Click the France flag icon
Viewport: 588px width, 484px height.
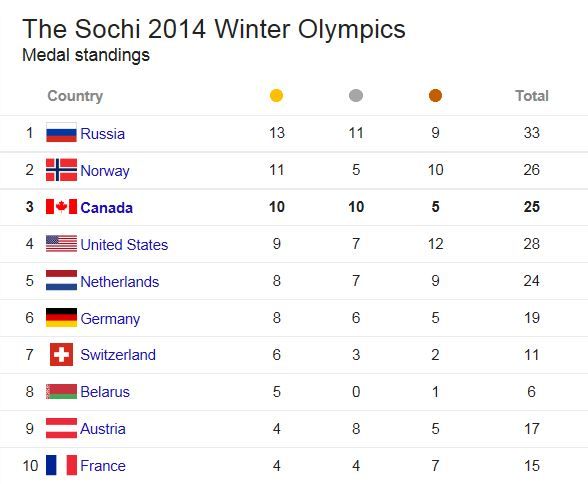62,465
